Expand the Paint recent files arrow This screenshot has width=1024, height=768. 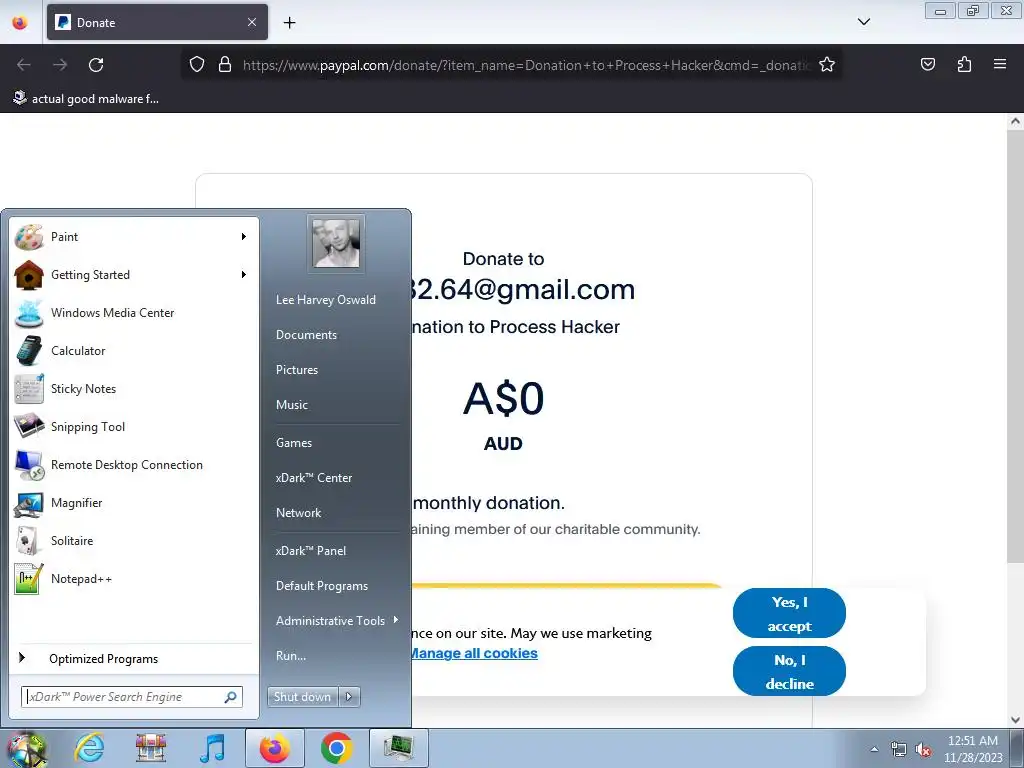244,236
